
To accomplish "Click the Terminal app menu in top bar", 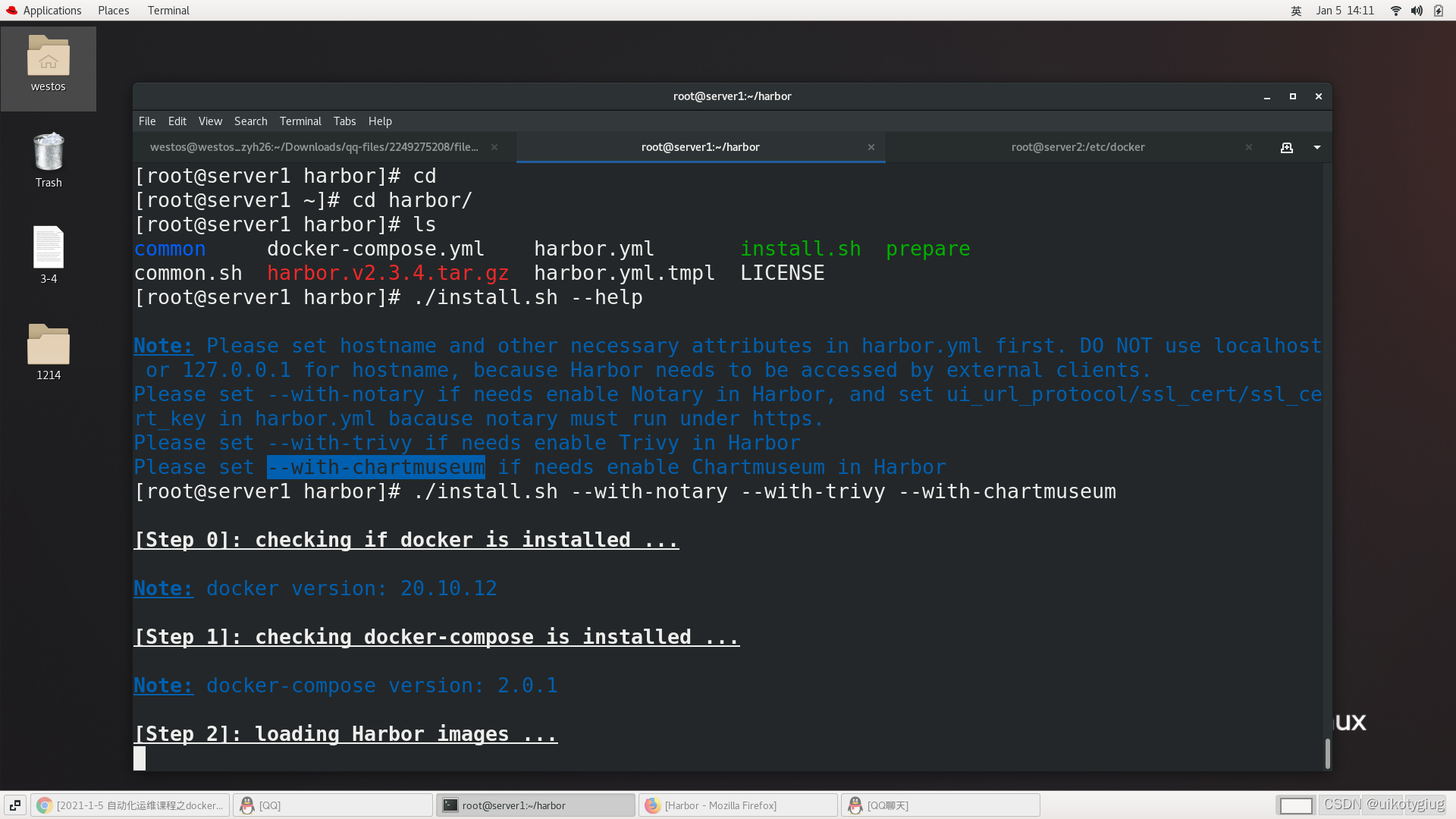I will (x=168, y=11).
